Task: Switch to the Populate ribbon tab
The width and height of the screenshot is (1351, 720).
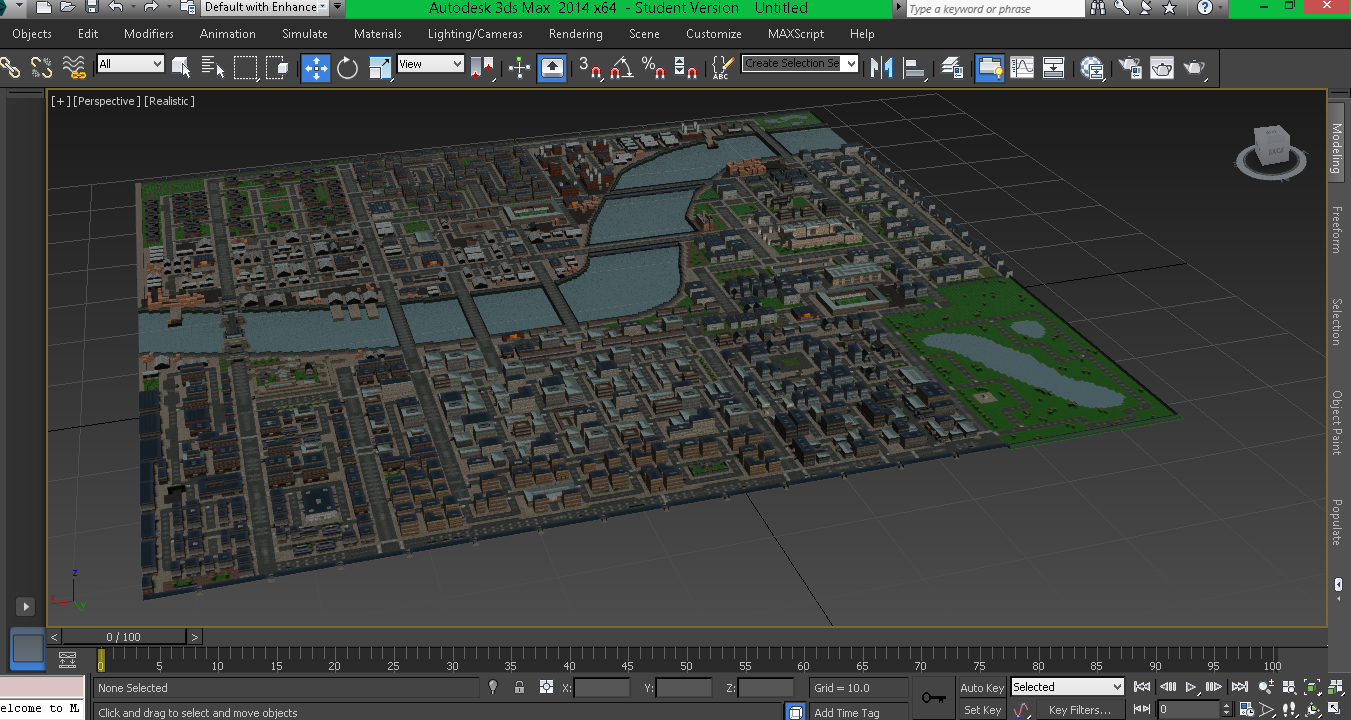Action: (x=1337, y=522)
